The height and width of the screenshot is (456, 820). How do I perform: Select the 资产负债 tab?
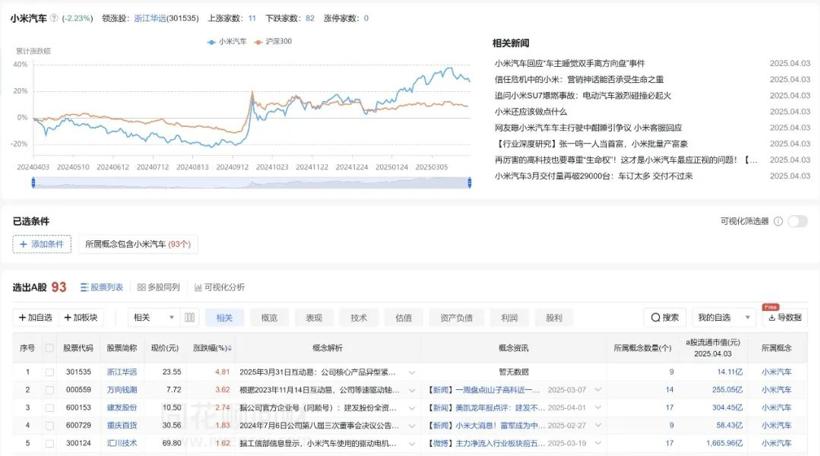coord(456,318)
